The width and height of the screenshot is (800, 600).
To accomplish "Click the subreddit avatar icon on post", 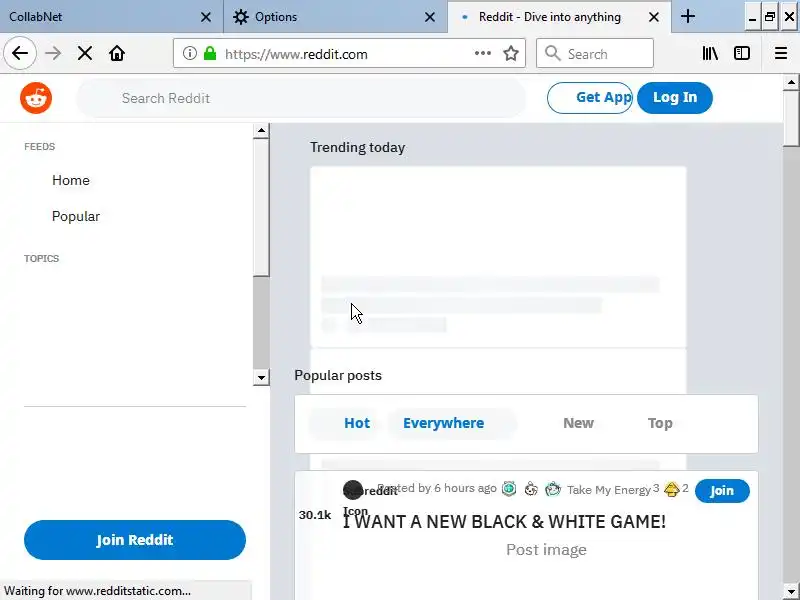I will [x=353, y=490].
